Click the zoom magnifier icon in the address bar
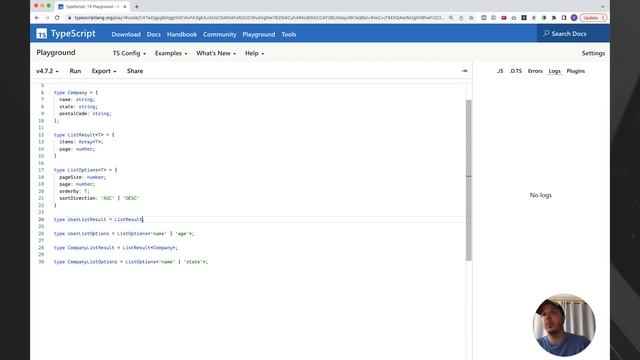This screenshot has height=360, width=640. click(451, 18)
